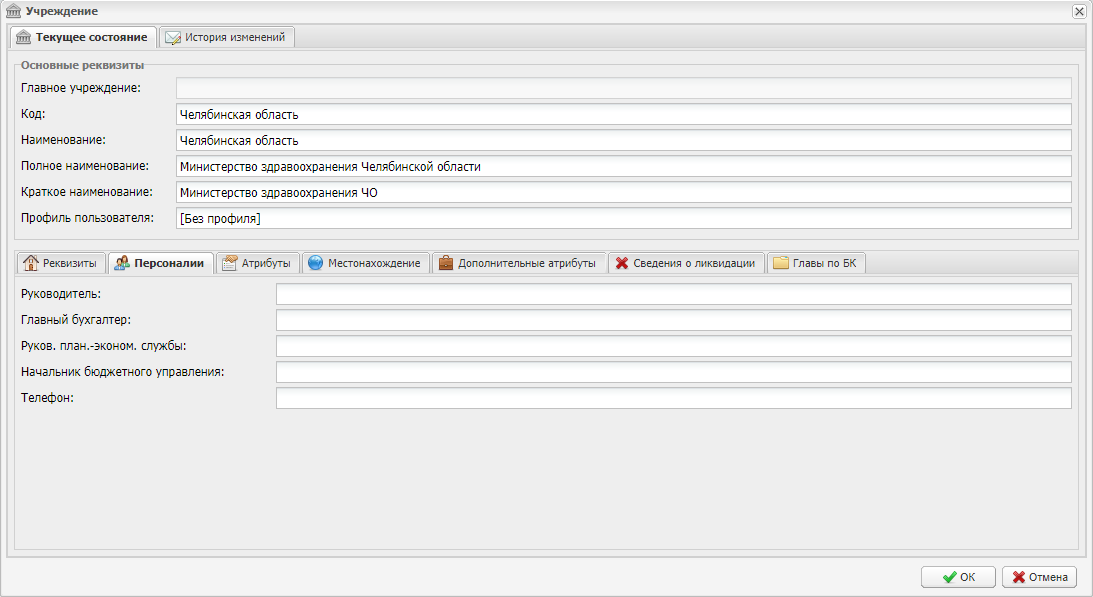Click the folder icon on Главы по БК tab
1093x597 pixels.
tap(780, 263)
